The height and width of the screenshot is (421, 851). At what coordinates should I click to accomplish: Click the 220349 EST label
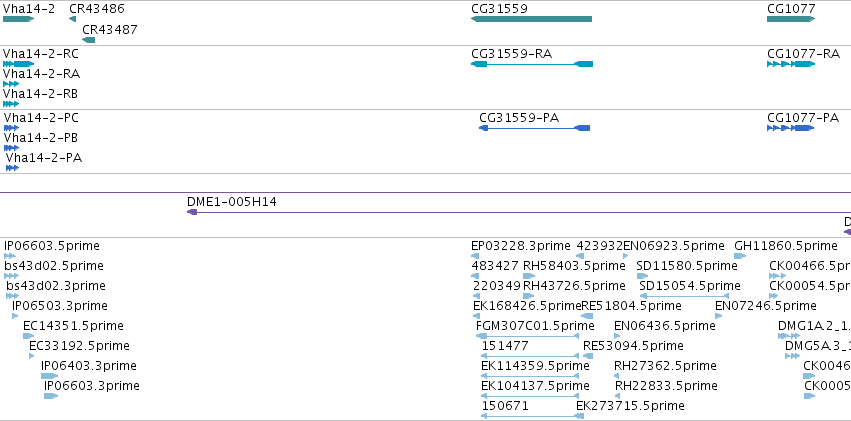tap(496, 285)
